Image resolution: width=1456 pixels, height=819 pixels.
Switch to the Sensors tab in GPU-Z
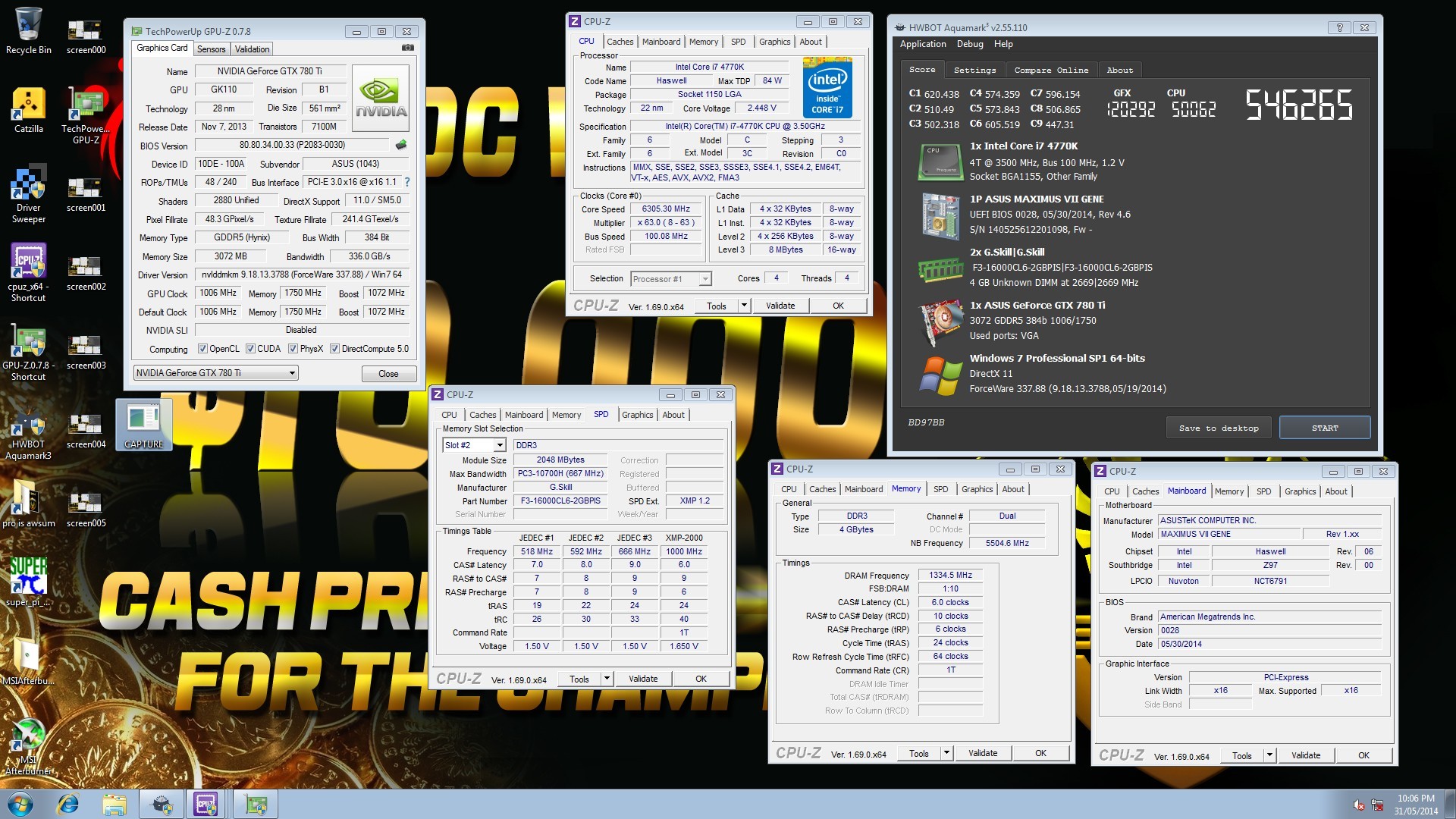tap(211, 49)
